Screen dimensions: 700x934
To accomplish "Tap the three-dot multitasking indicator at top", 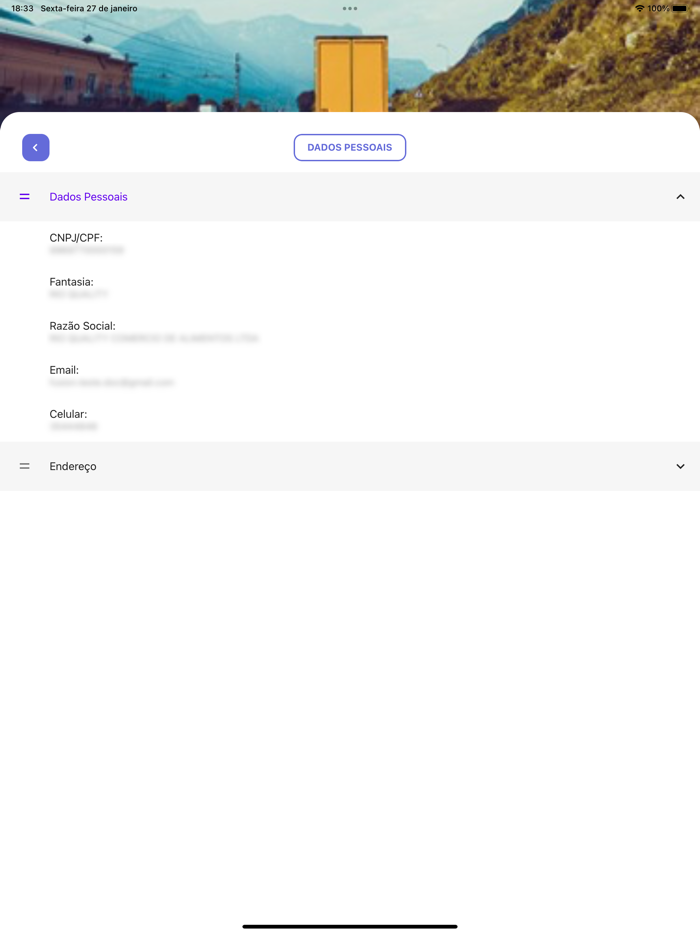I will [x=350, y=8].
